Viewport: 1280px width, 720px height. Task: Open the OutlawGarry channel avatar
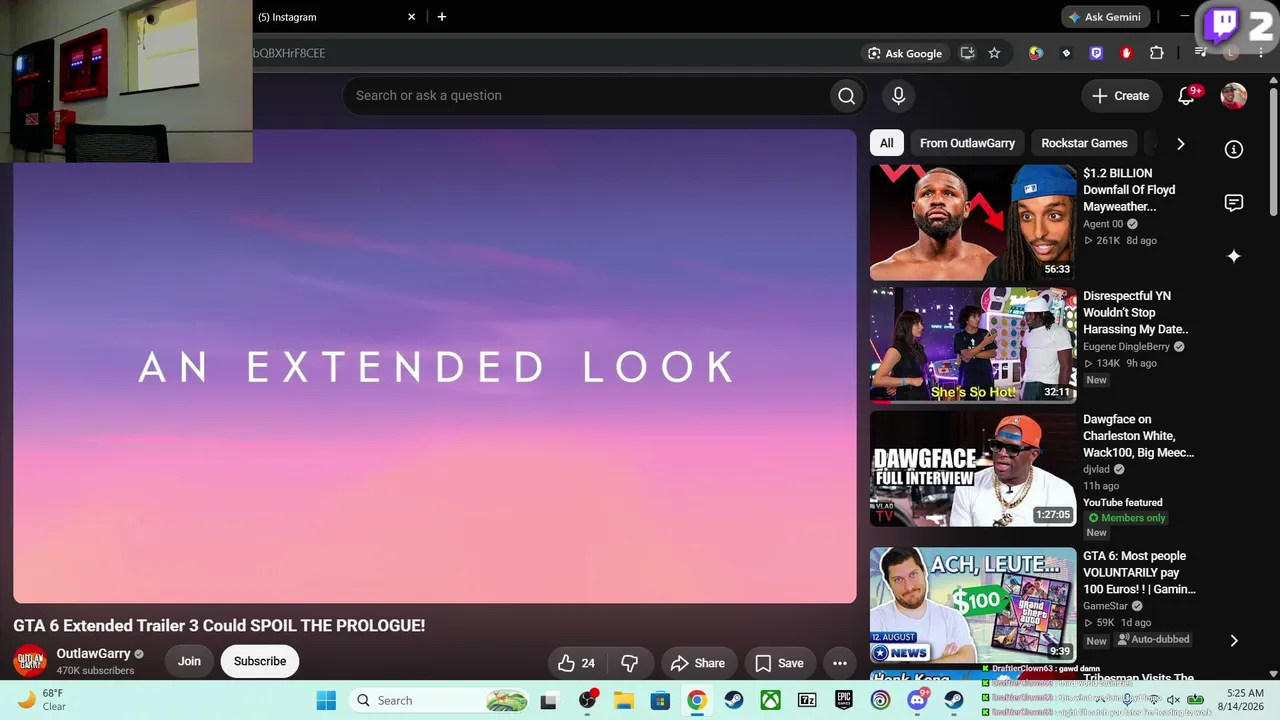30,661
